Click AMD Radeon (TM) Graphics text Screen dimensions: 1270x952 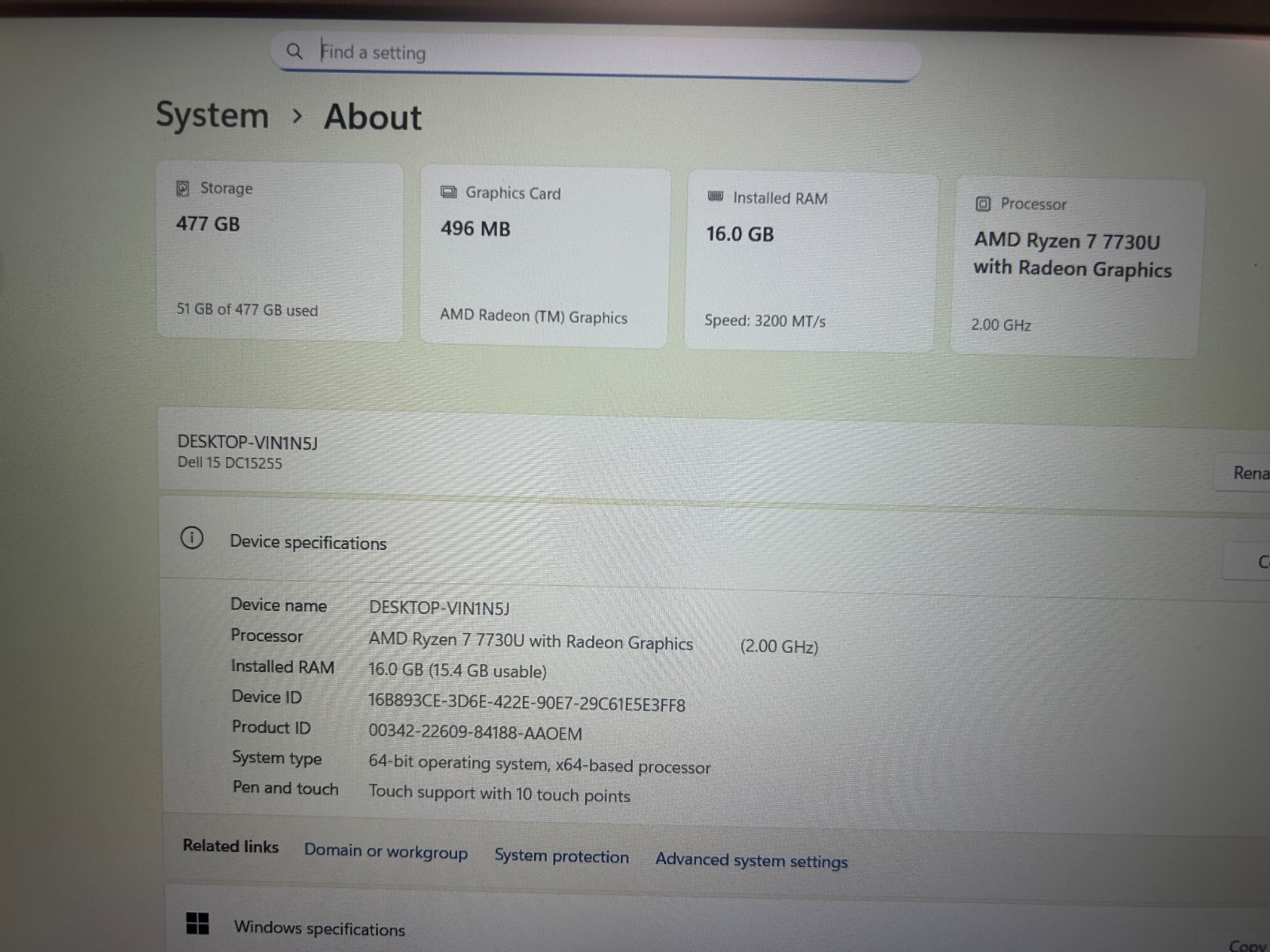pos(533,316)
